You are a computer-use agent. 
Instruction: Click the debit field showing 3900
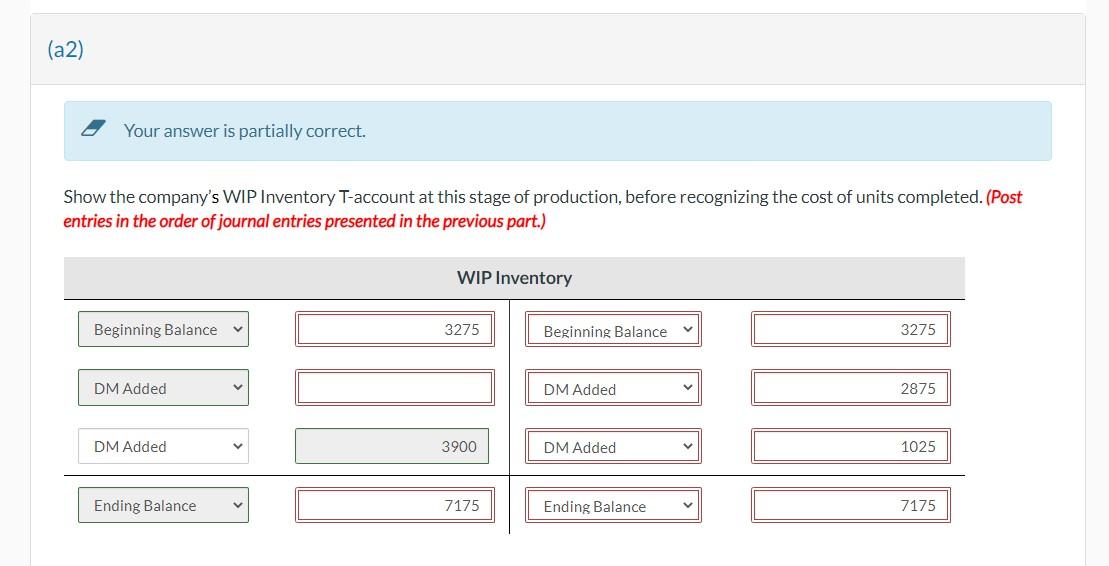click(x=392, y=446)
